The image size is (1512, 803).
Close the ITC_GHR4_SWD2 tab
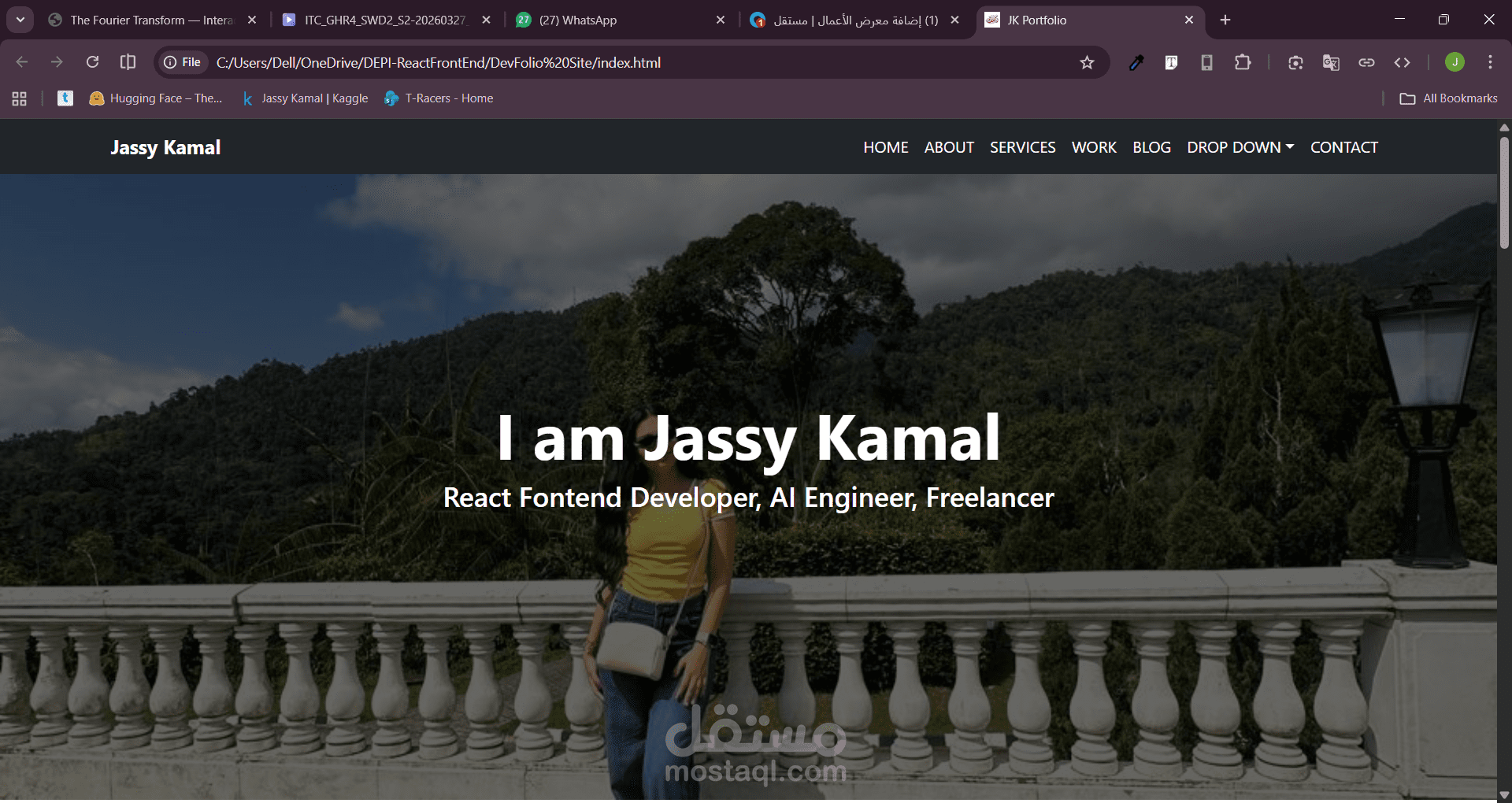486,20
